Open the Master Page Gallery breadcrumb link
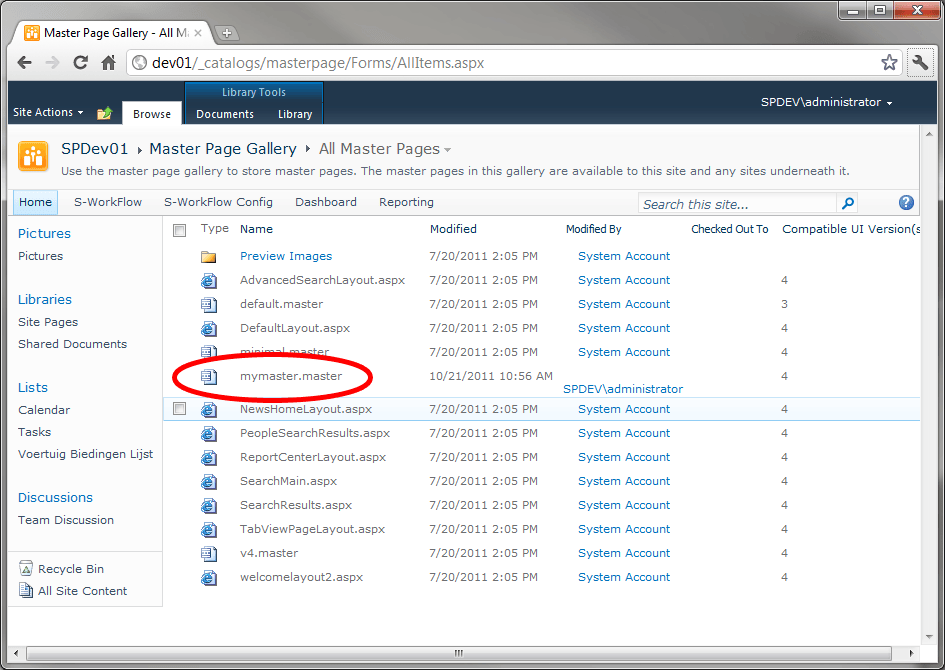This screenshot has height=670, width=945. 223,149
